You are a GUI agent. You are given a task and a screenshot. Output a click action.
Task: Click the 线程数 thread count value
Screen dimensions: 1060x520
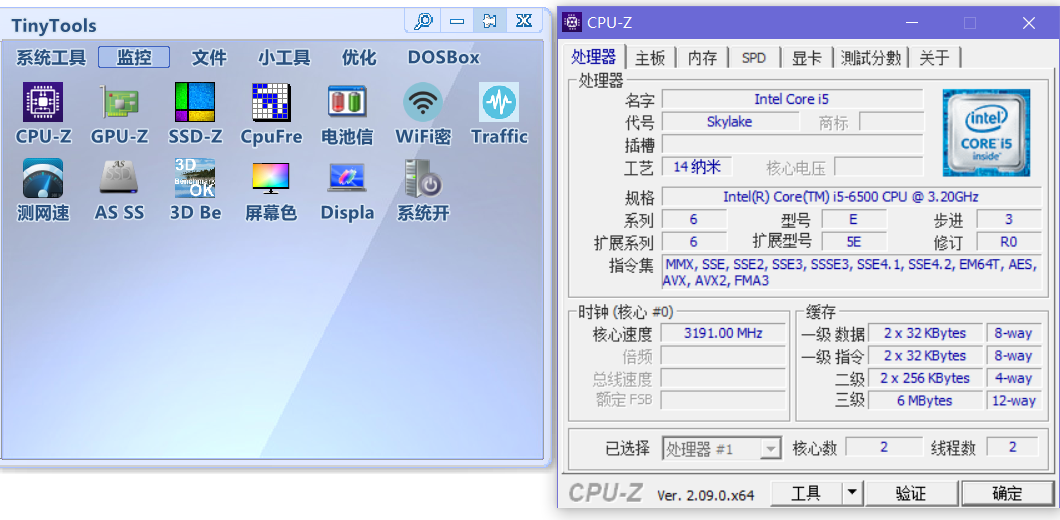1012,447
